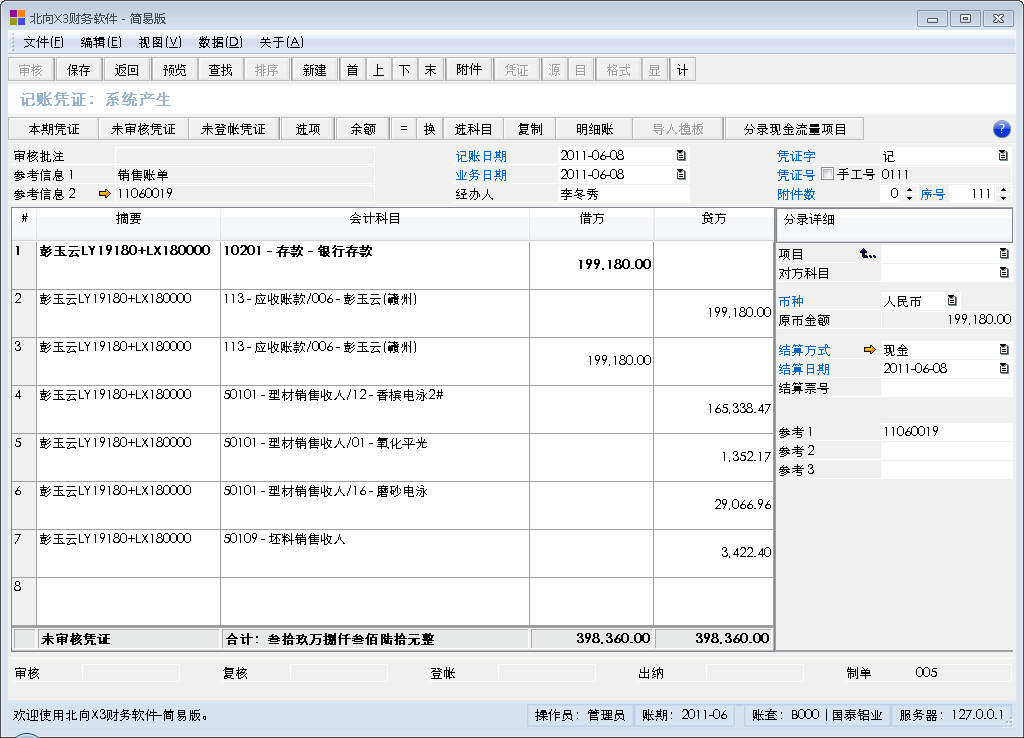Screen dimensions: 1024x738
Task: Open the 结算日期 date picker icon
Action: [1004, 368]
